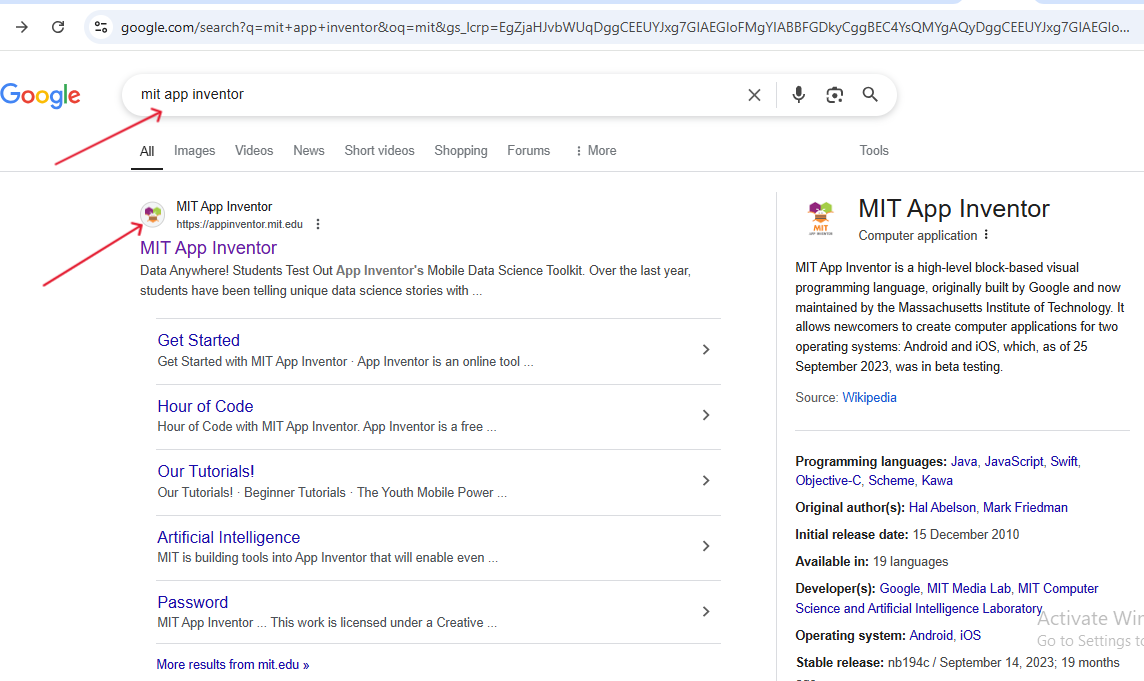Click the MIT App Inventor panel heading
Image resolution: width=1144 pixels, height=681 pixels.
[x=954, y=209]
